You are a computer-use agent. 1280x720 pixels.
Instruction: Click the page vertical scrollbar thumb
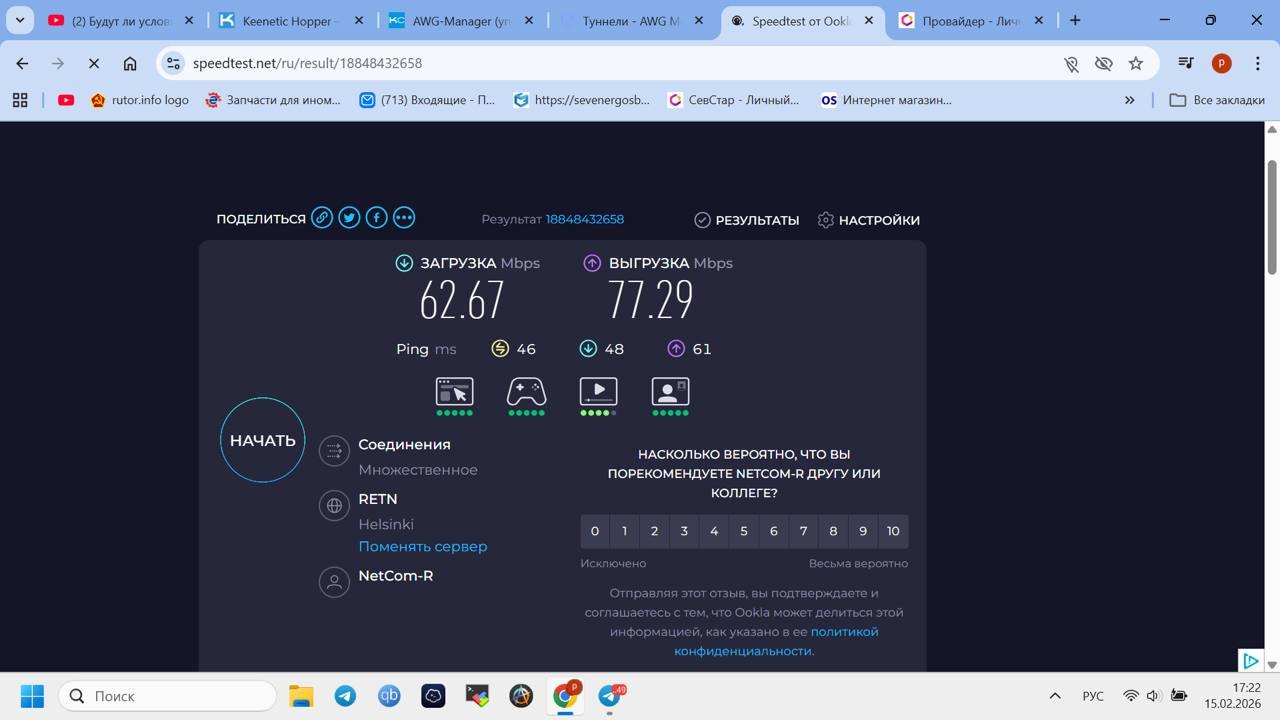(x=1272, y=215)
